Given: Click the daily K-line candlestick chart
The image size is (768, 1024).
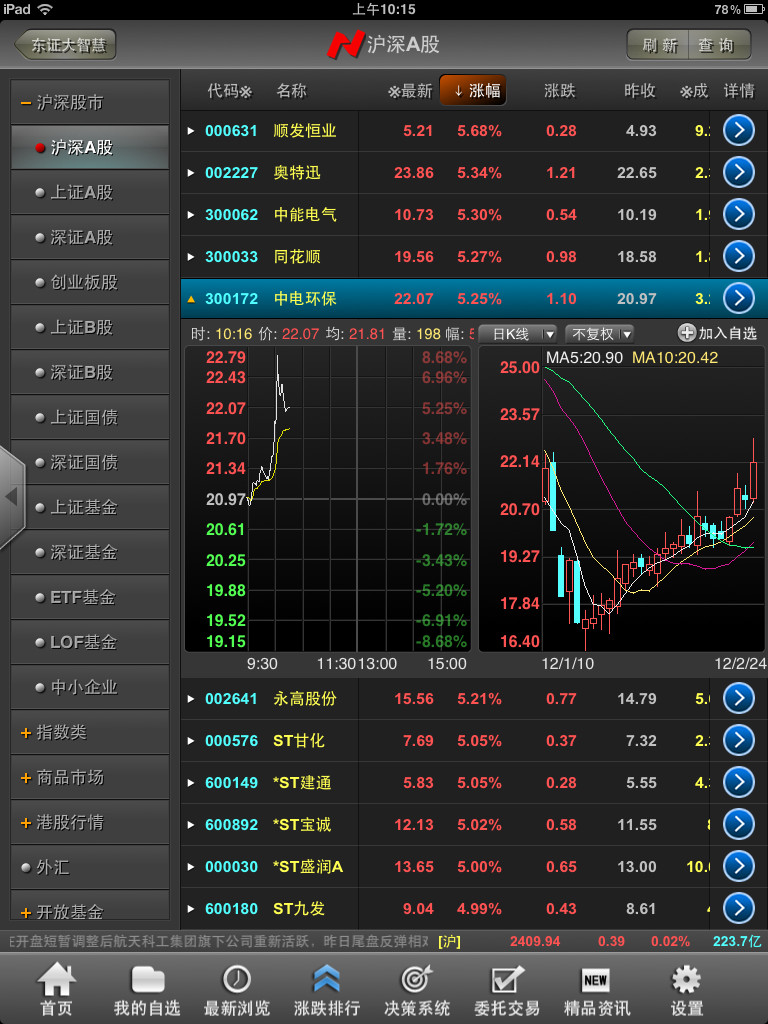Looking at the screenshot, I should (x=622, y=499).
